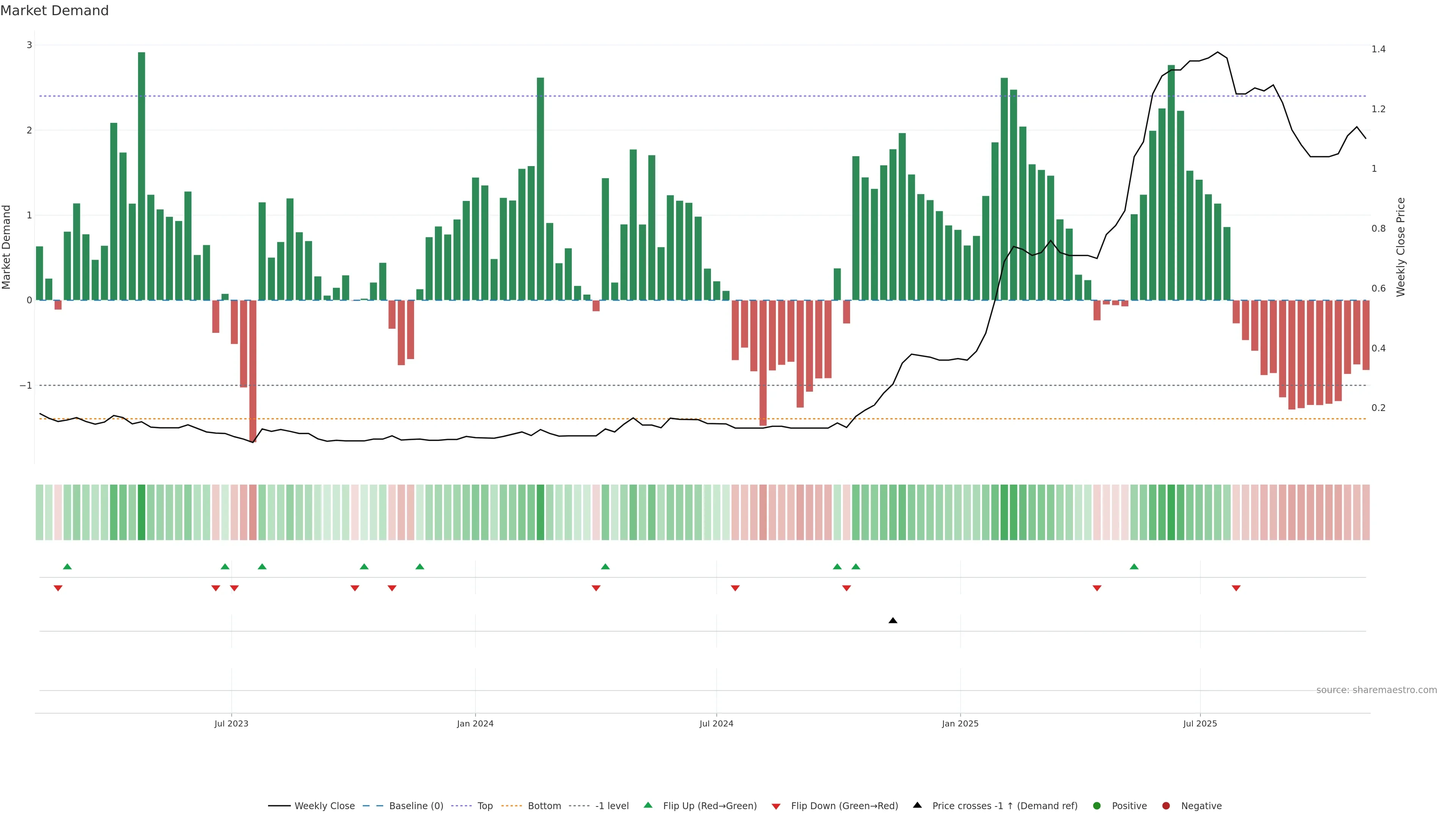The width and height of the screenshot is (1456, 819).
Task: Toggle the Top line legend entry
Action: (485, 805)
